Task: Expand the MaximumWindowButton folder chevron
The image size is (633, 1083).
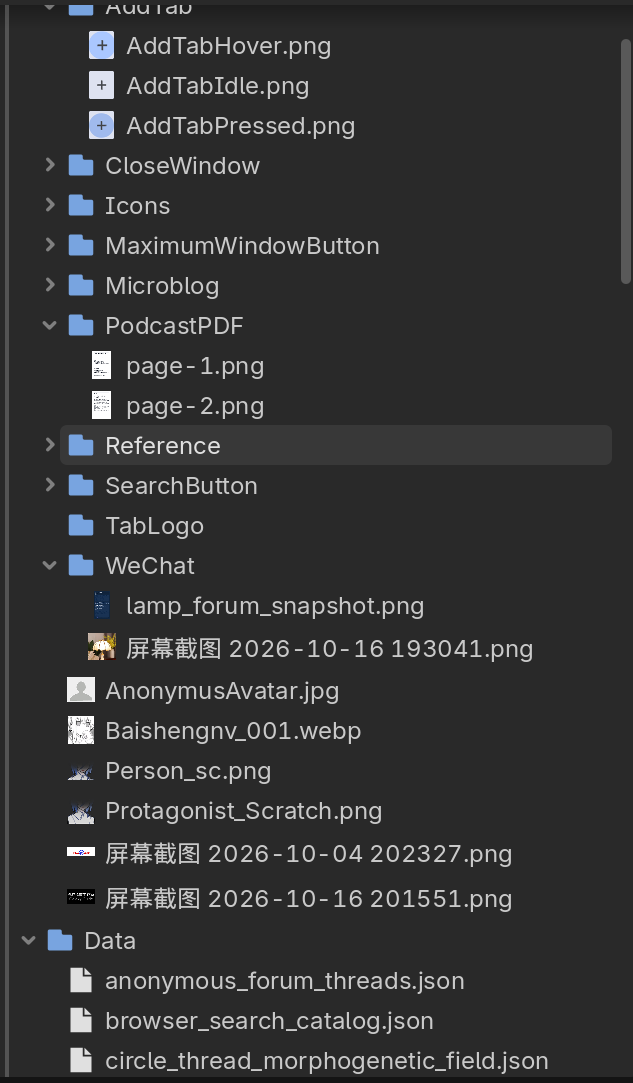Action: (50, 245)
